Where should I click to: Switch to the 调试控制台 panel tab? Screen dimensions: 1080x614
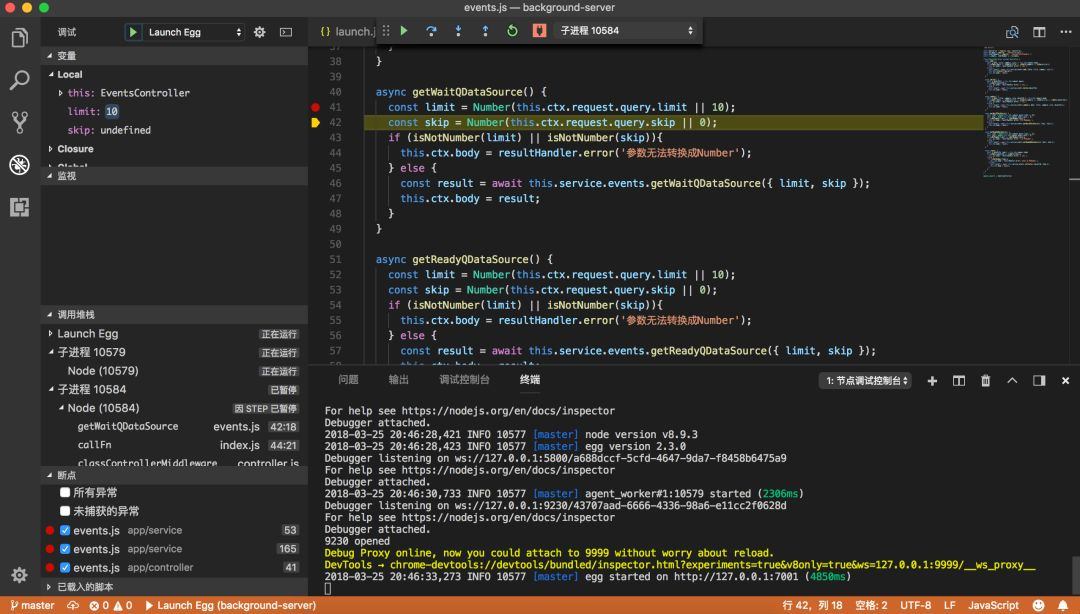pos(464,380)
